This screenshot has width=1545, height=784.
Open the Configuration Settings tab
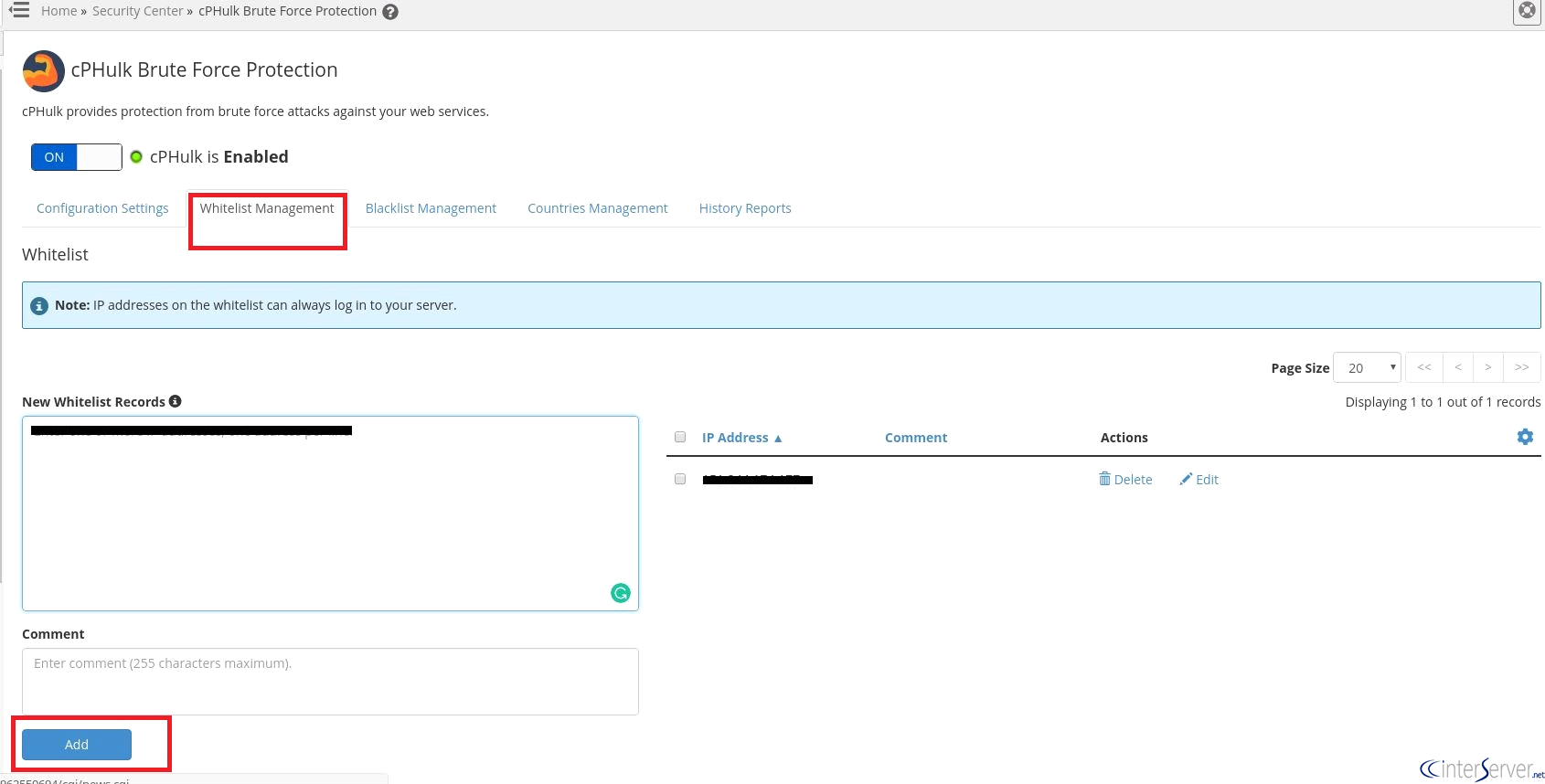102,208
